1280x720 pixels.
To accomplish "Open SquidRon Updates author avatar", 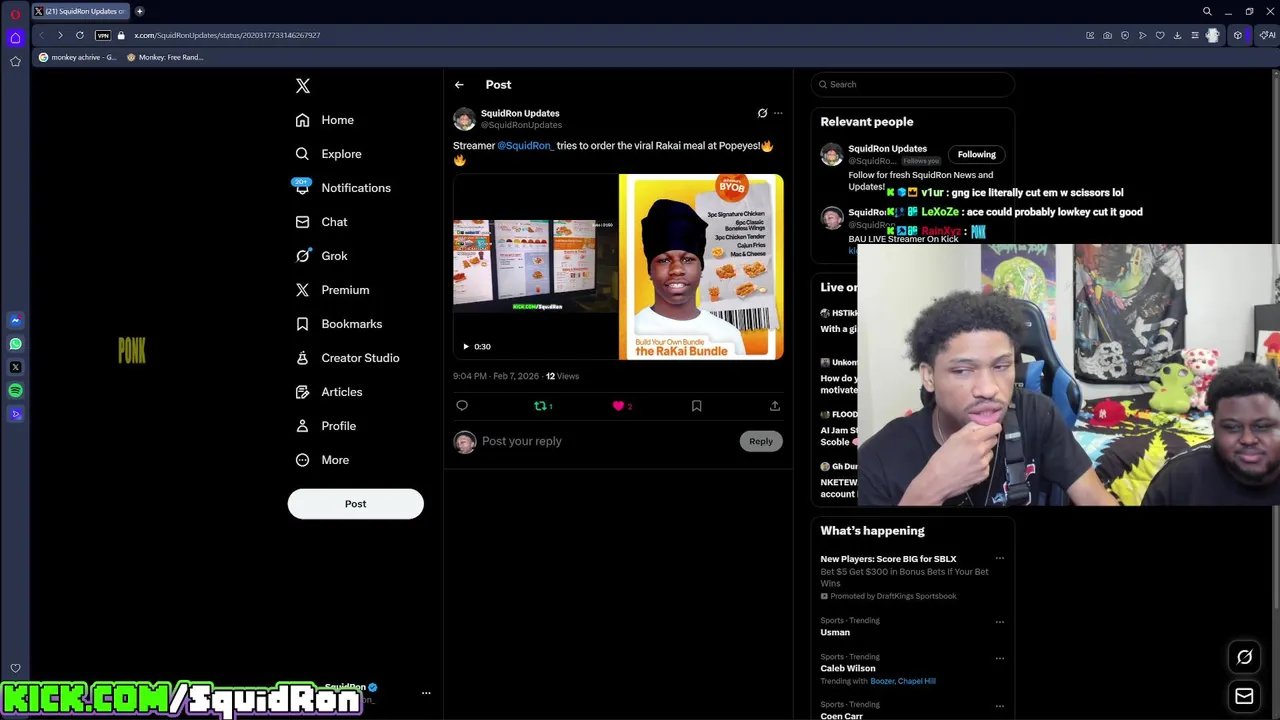I will pos(464,119).
